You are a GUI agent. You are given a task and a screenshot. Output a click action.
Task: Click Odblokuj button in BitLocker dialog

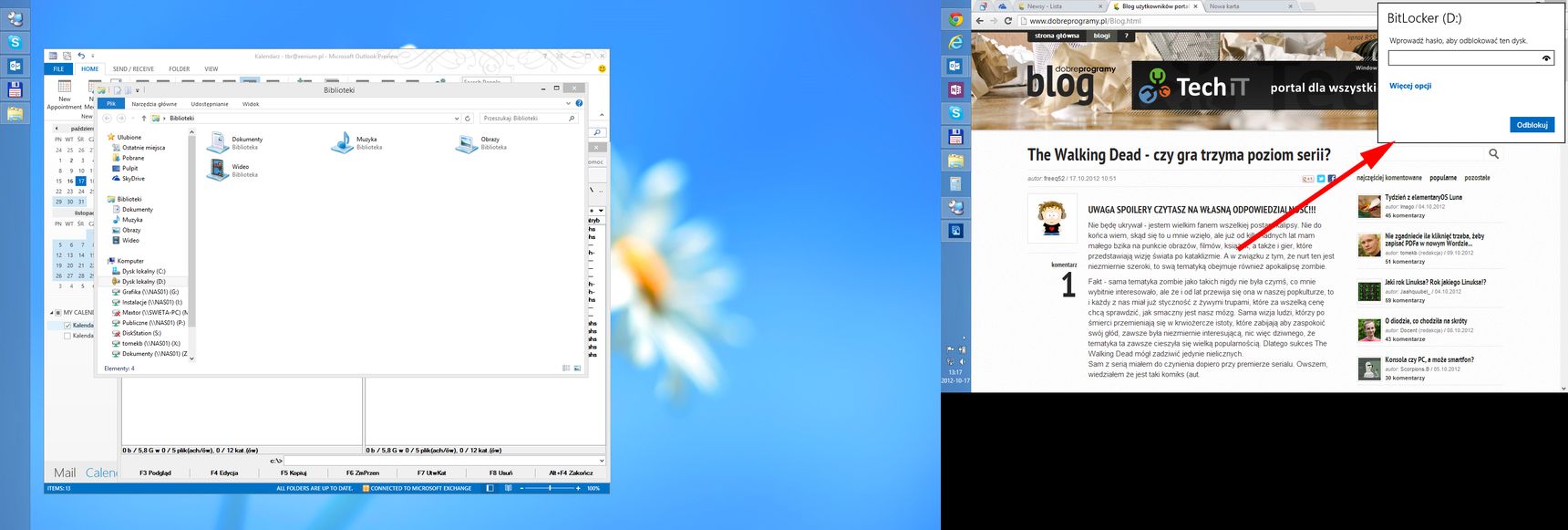1532,125
